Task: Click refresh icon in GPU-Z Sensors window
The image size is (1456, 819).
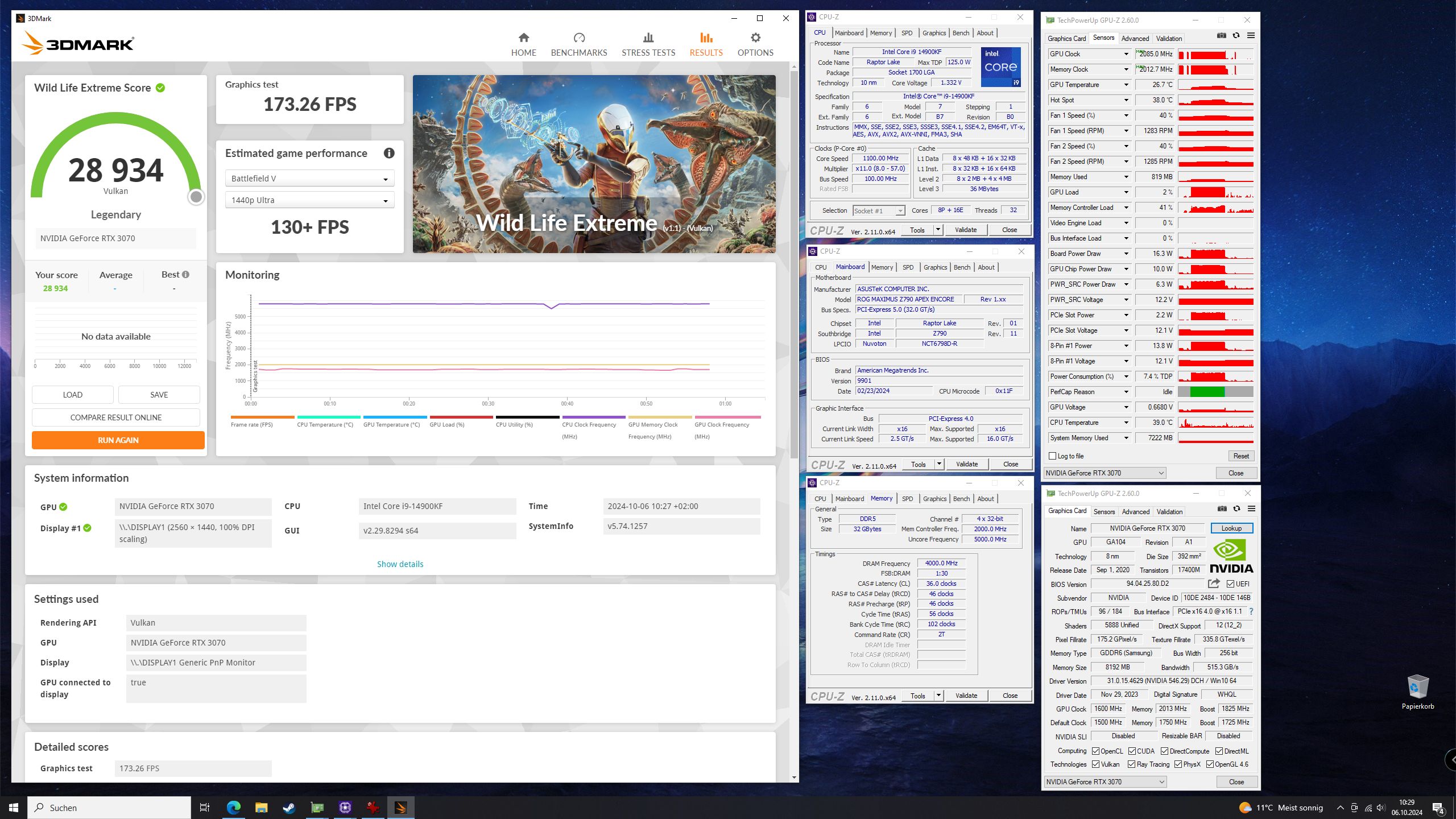Action: click(1236, 35)
